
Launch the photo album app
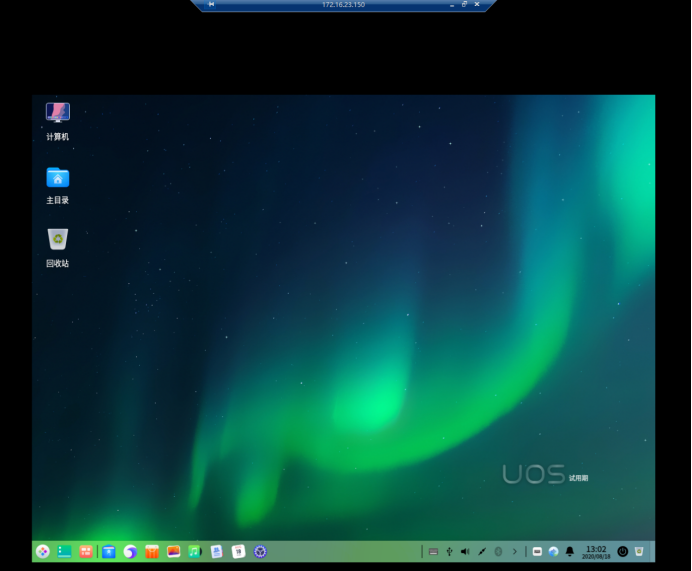173,552
